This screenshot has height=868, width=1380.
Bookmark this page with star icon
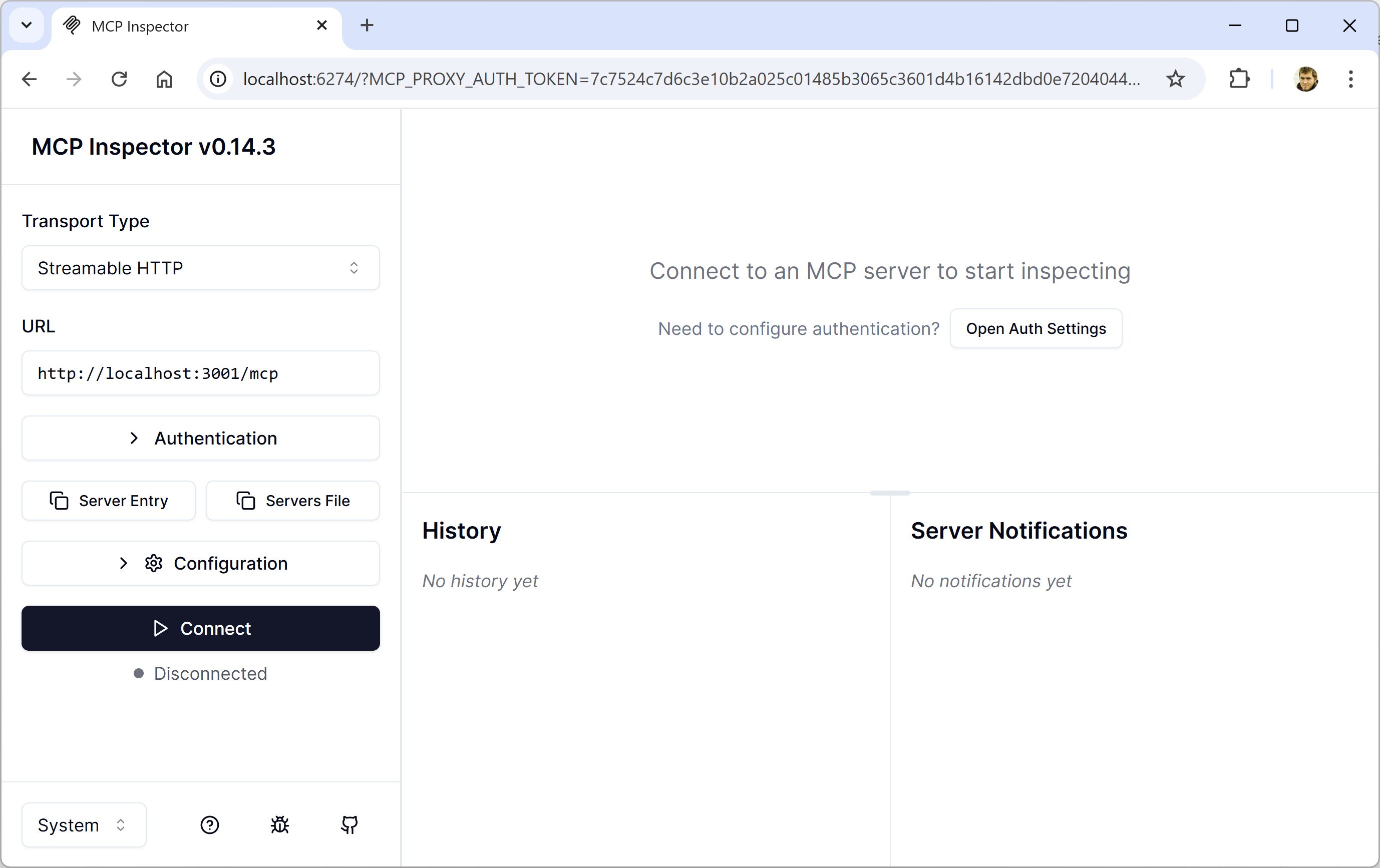coord(1175,79)
